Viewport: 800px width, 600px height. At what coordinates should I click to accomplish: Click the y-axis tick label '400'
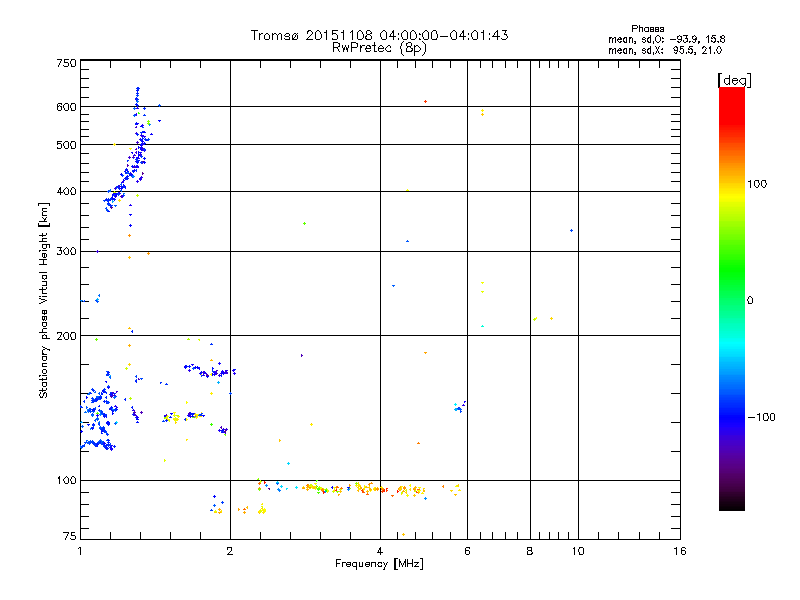coord(66,191)
